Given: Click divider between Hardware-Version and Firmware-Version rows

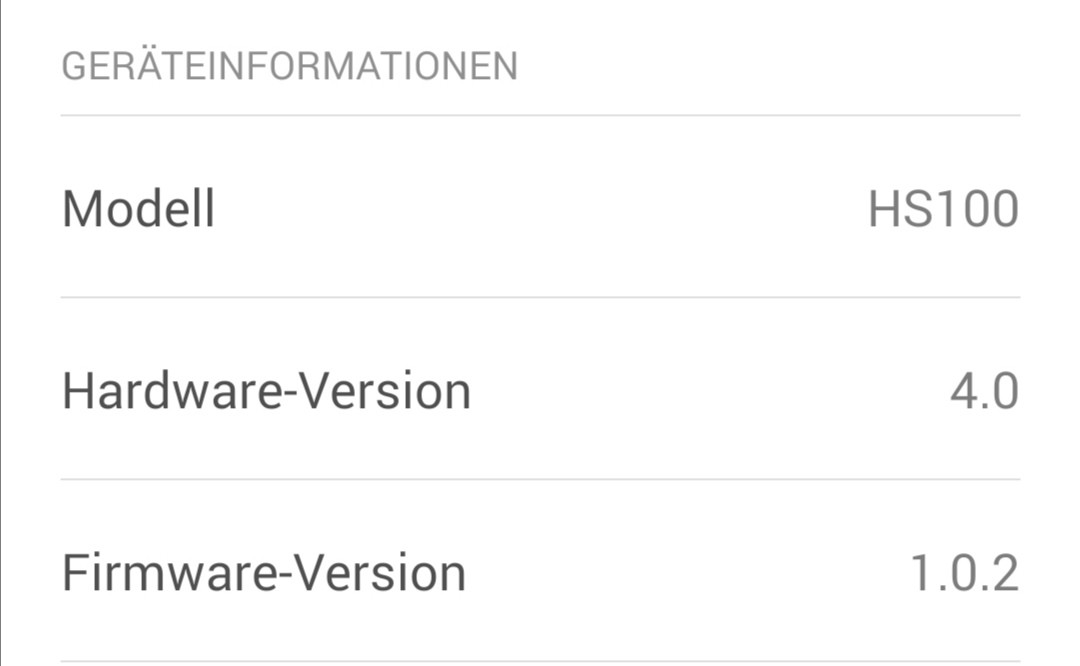Looking at the screenshot, I should pos(540,479).
